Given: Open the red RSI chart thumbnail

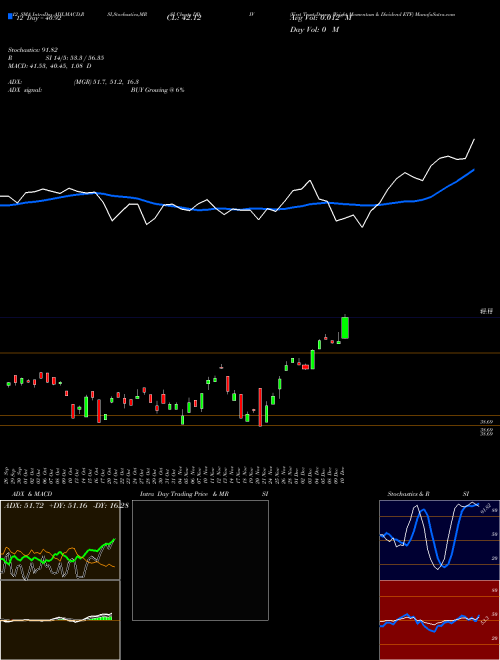Looking at the screenshot, I should tap(439, 620).
